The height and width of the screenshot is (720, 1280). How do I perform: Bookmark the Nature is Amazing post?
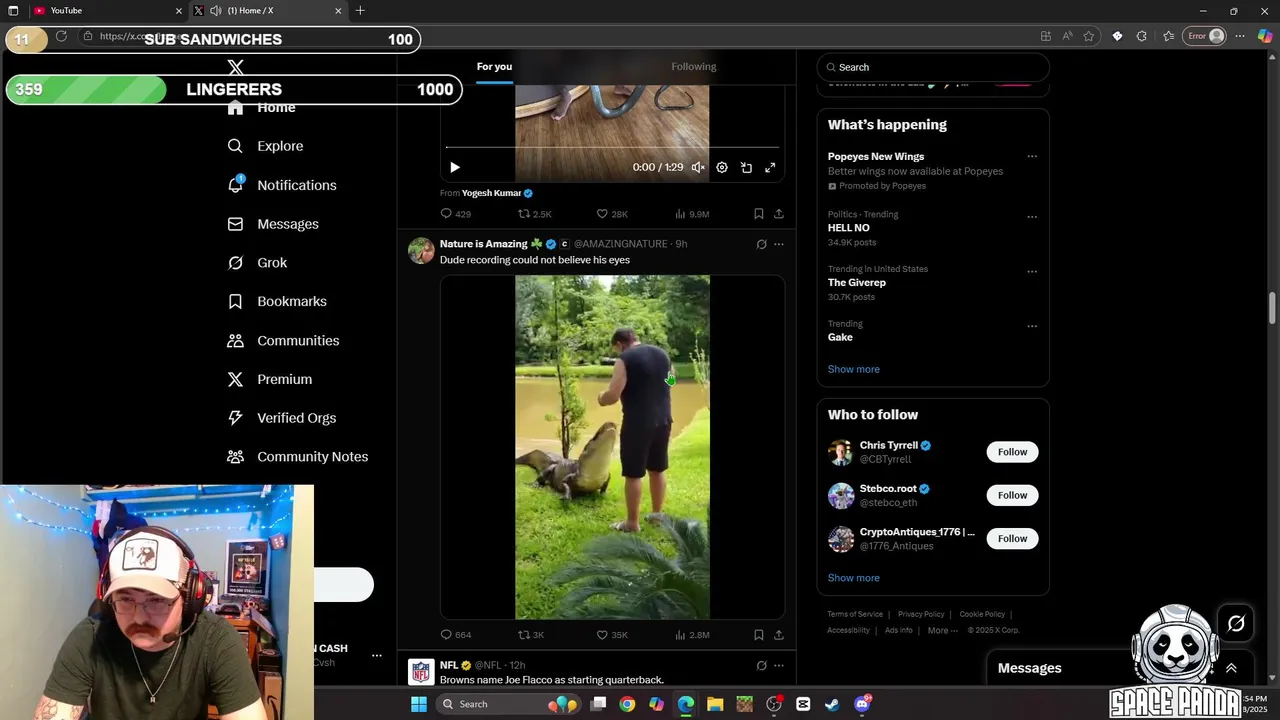759,635
